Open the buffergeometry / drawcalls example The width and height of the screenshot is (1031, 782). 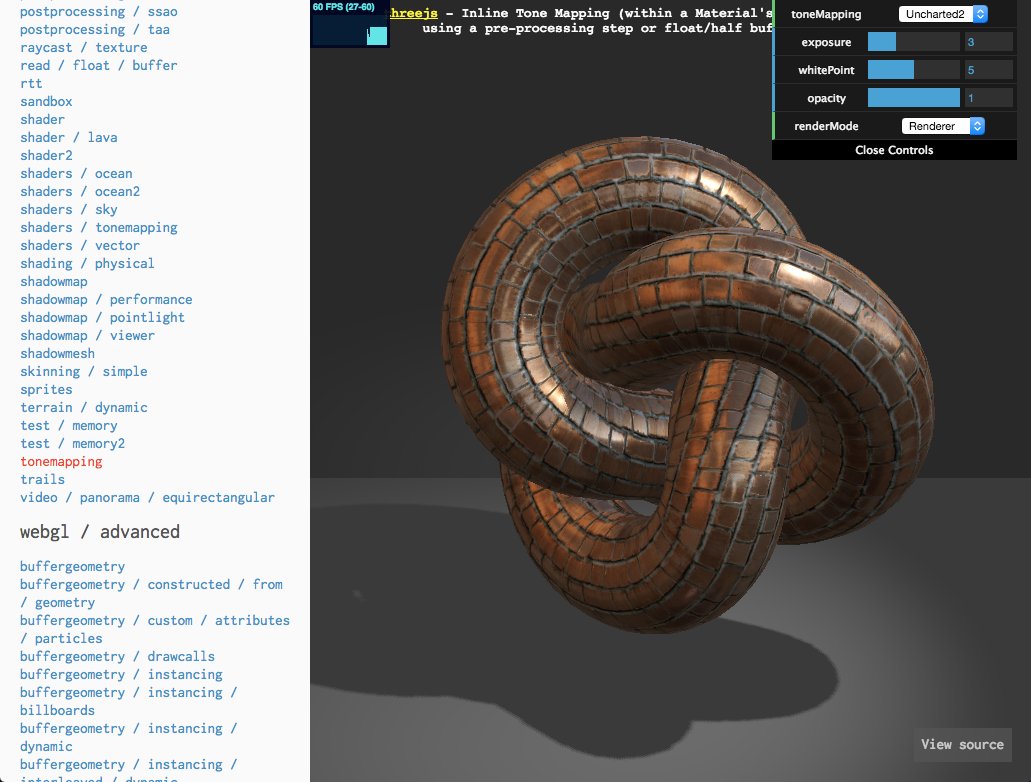click(x=117, y=656)
